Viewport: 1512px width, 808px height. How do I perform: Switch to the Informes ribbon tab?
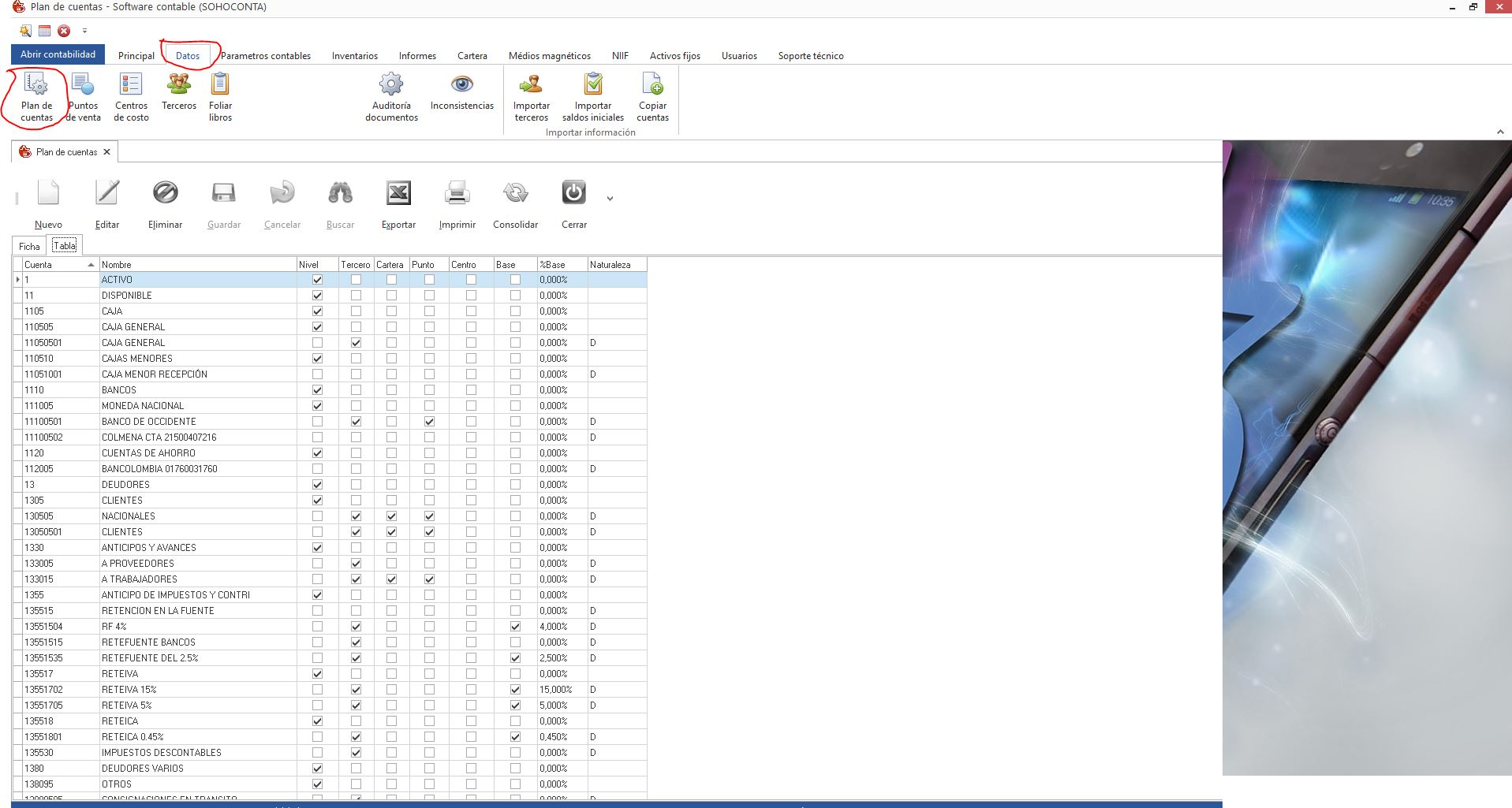point(417,56)
